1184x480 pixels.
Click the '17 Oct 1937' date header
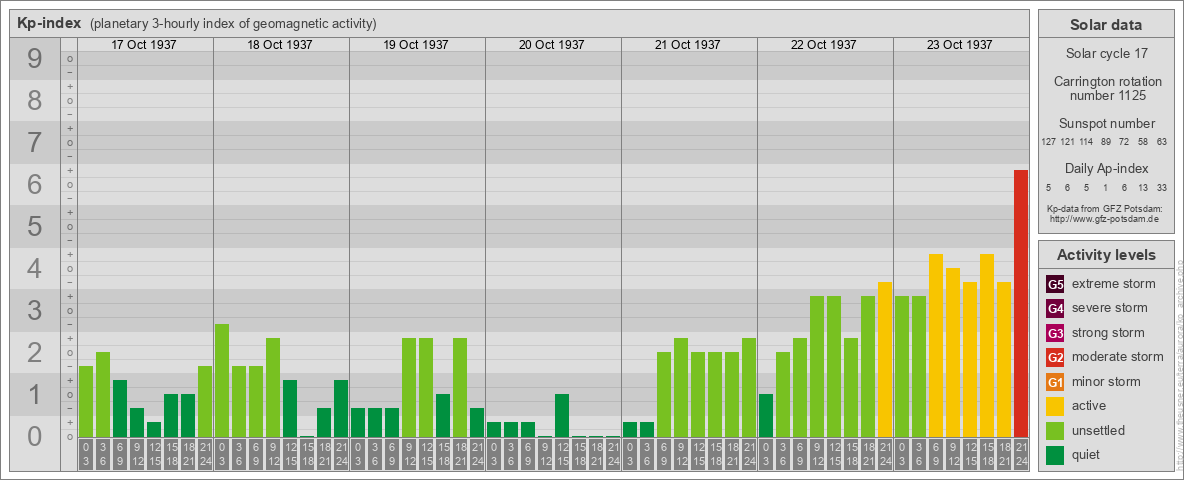[x=143, y=45]
